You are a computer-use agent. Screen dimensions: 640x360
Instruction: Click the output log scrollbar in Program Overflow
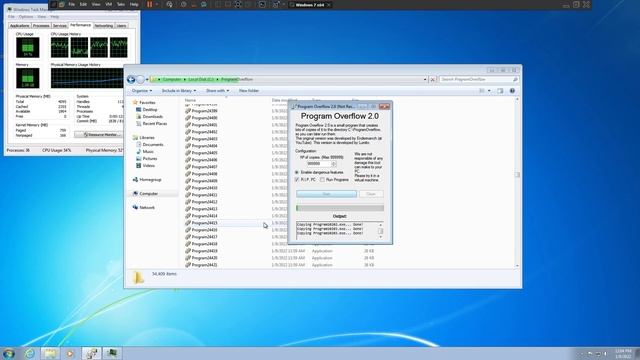click(x=380, y=231)
